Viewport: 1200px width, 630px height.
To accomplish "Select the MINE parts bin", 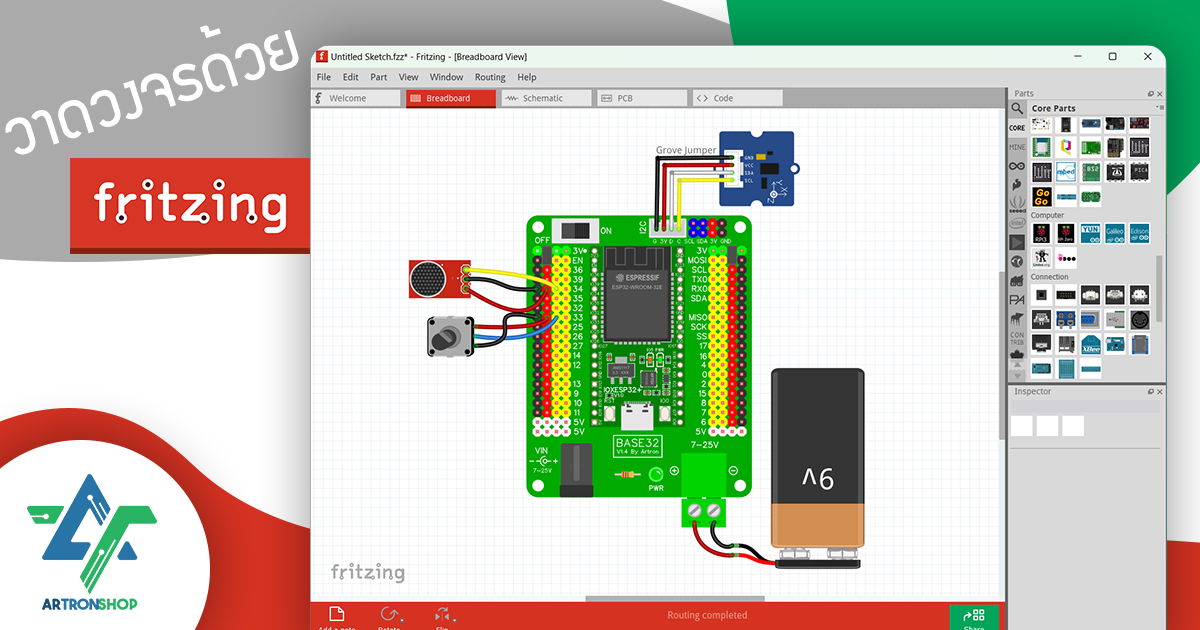I will click(1017, 147).
